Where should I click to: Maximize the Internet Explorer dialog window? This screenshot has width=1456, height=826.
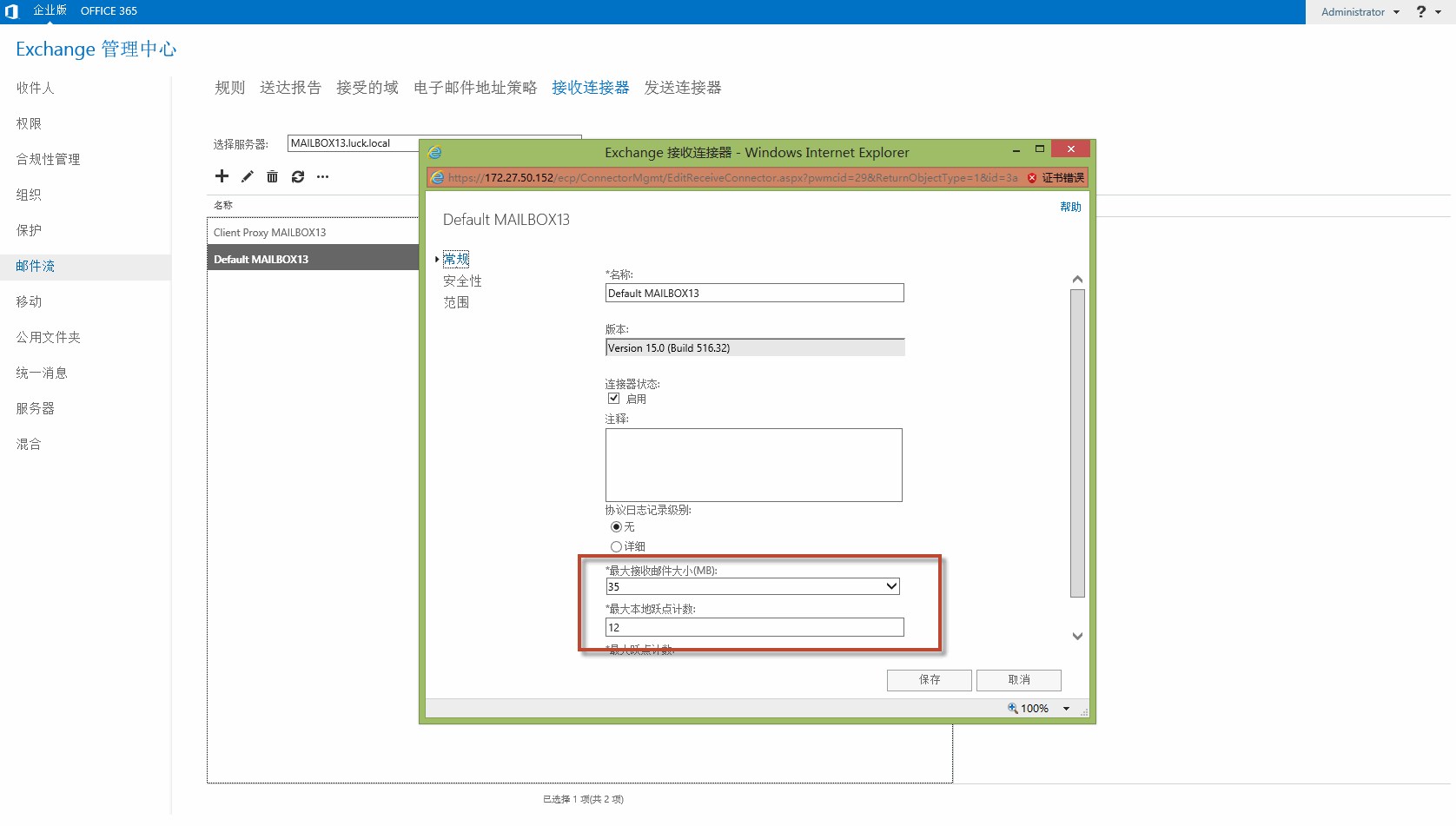1039,149
